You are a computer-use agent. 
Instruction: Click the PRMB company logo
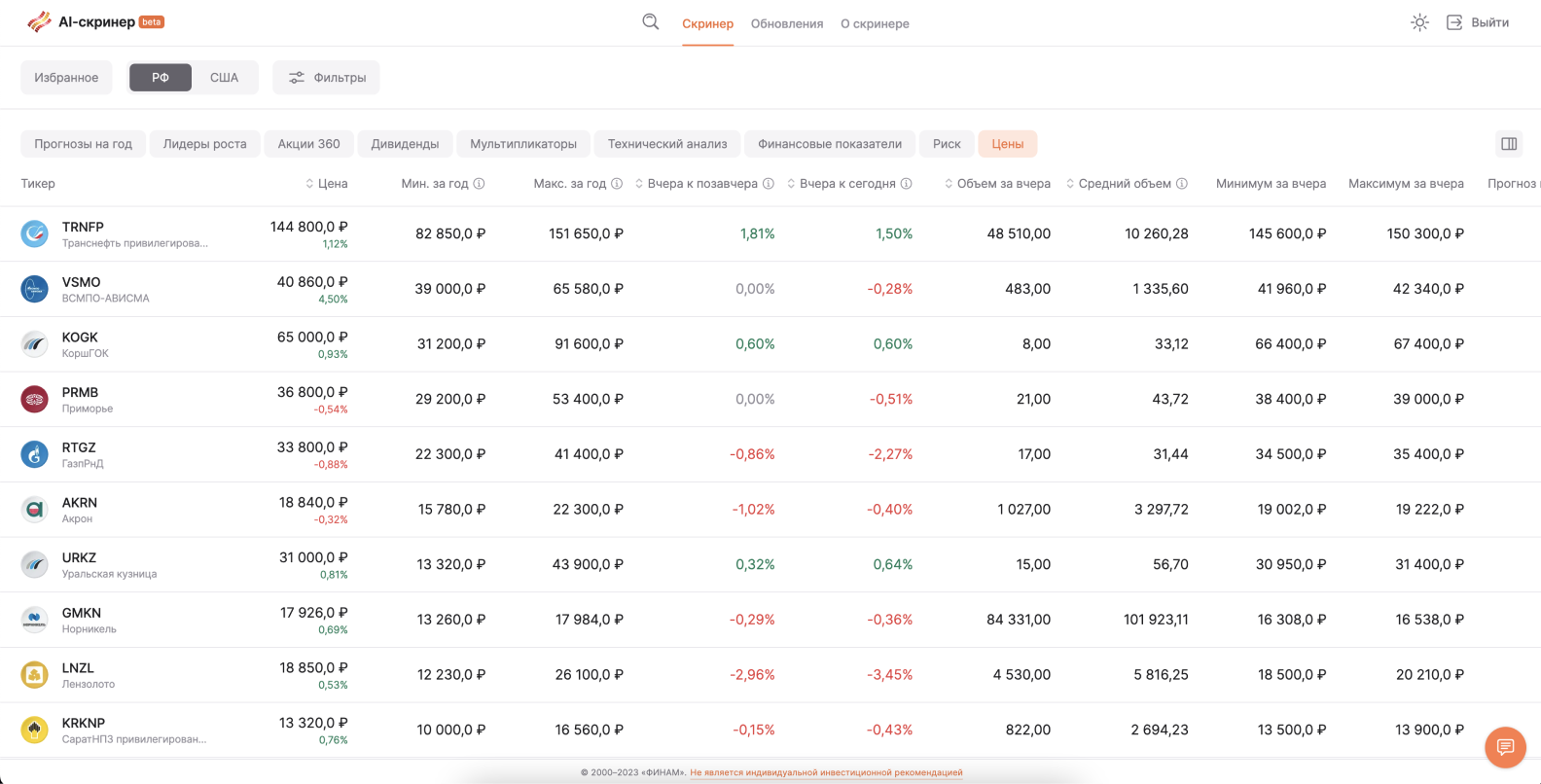tap(34, 399)
